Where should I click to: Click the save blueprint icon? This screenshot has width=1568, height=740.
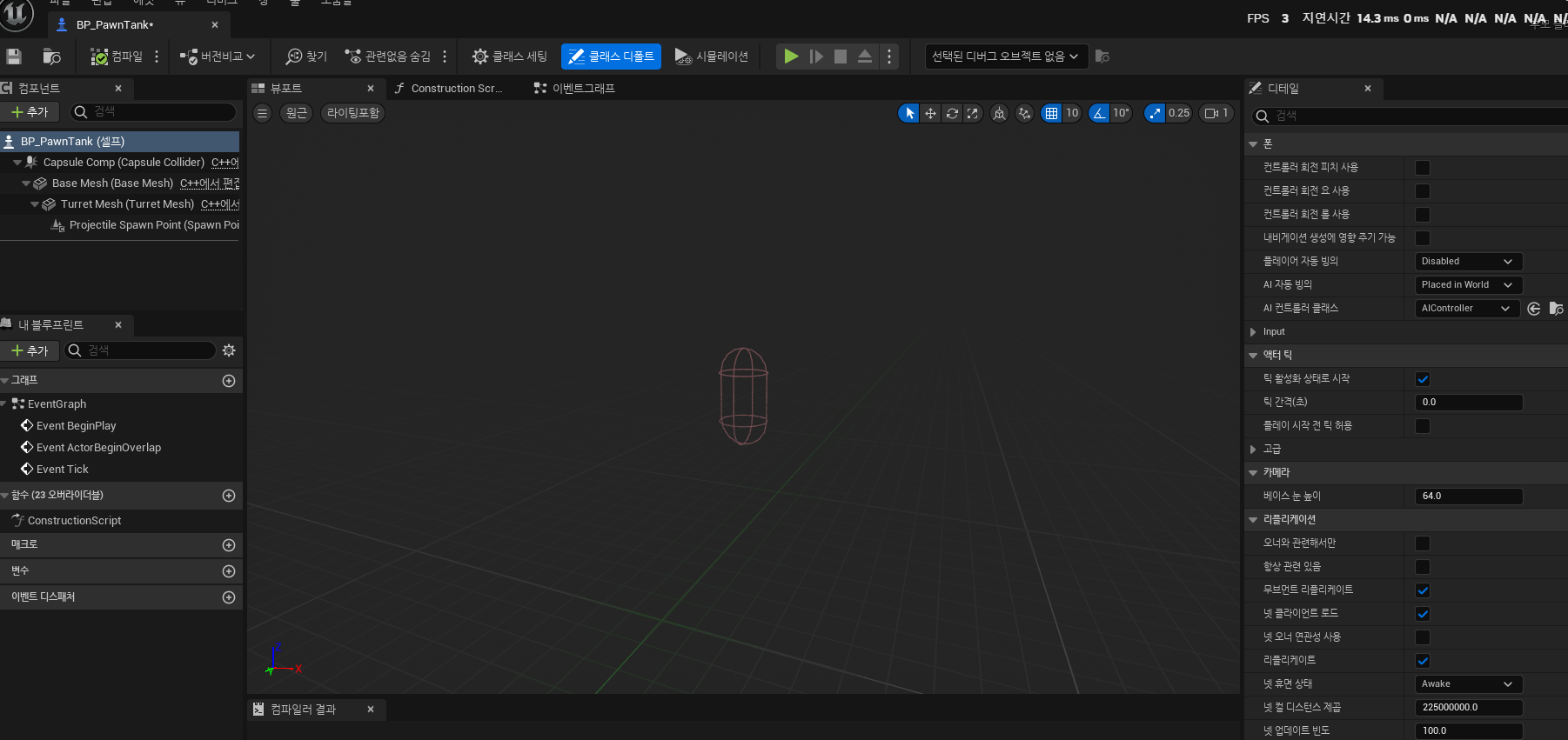pyautogui.click(x=14, y=57)
